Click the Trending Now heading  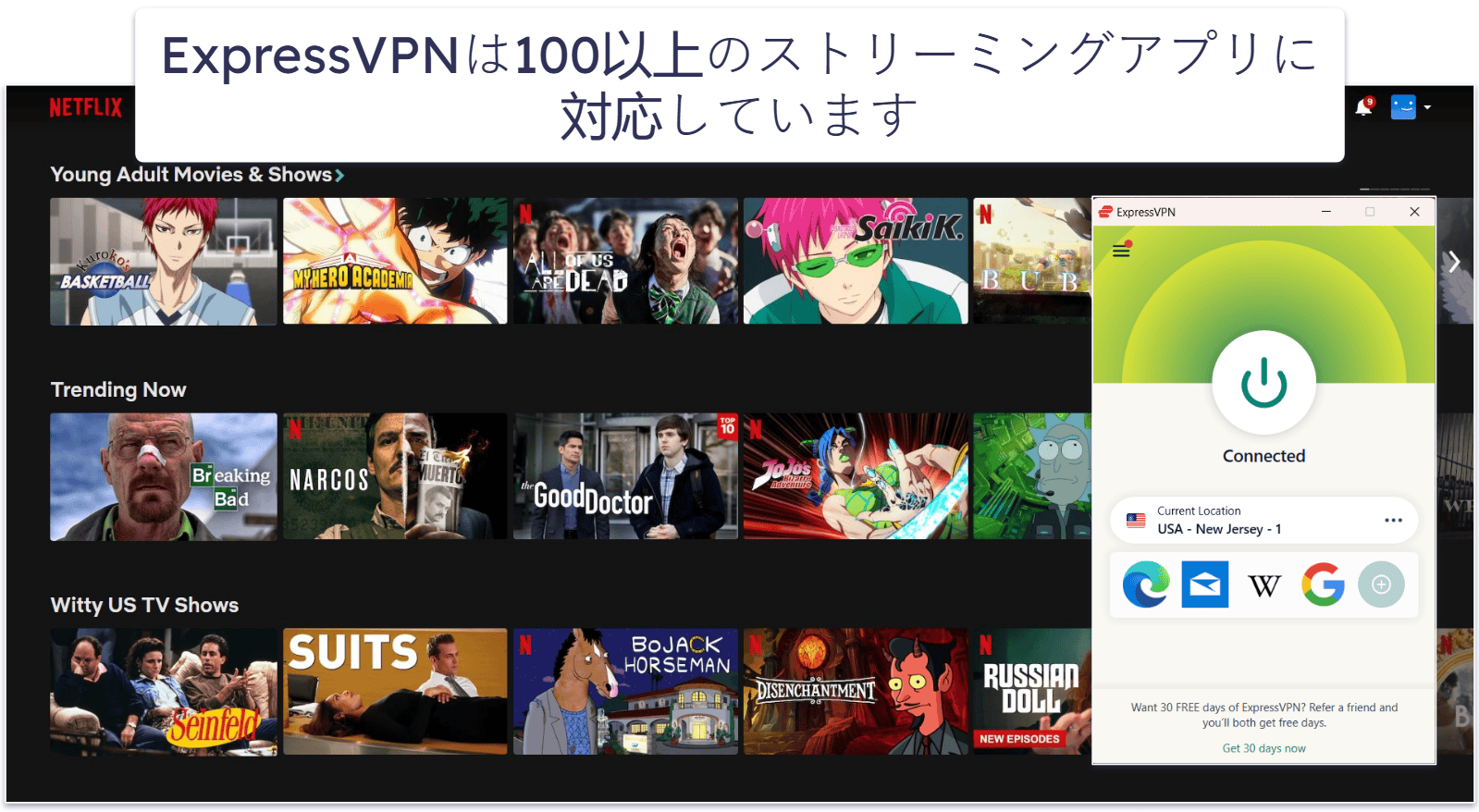pyautogui.click(x=118, y=390)
